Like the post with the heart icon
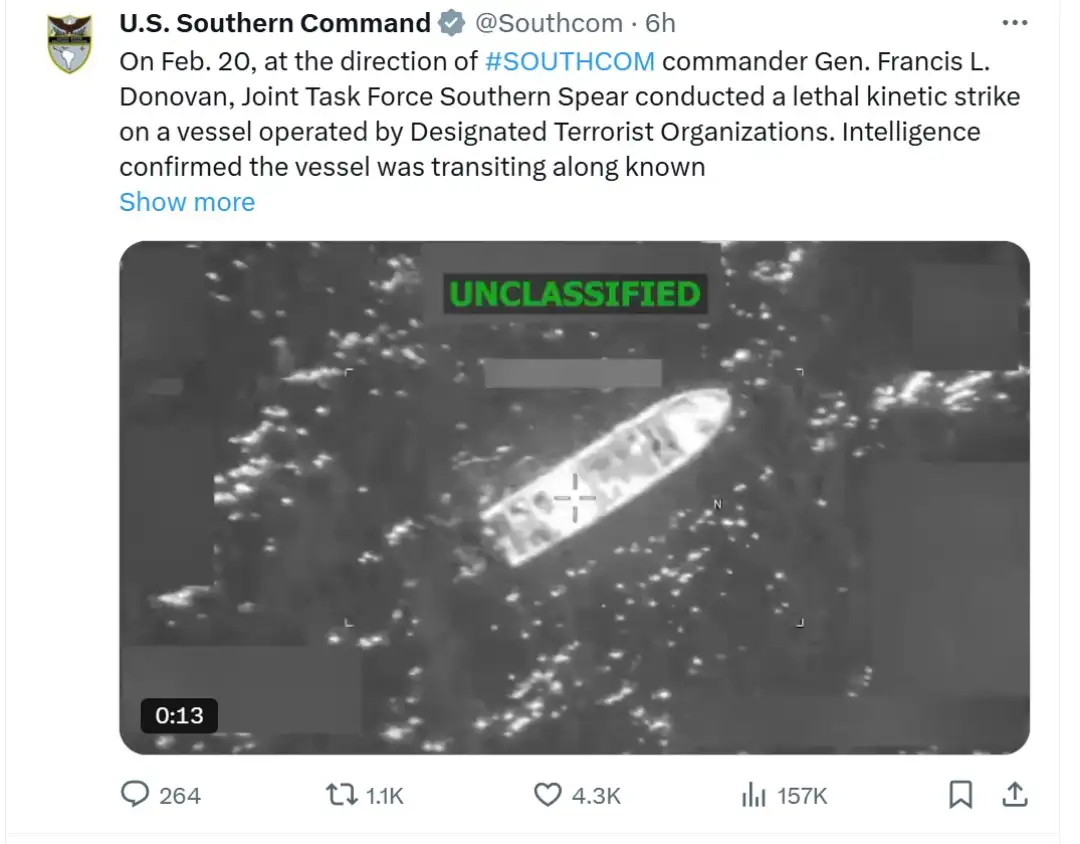 coord(547,795)
